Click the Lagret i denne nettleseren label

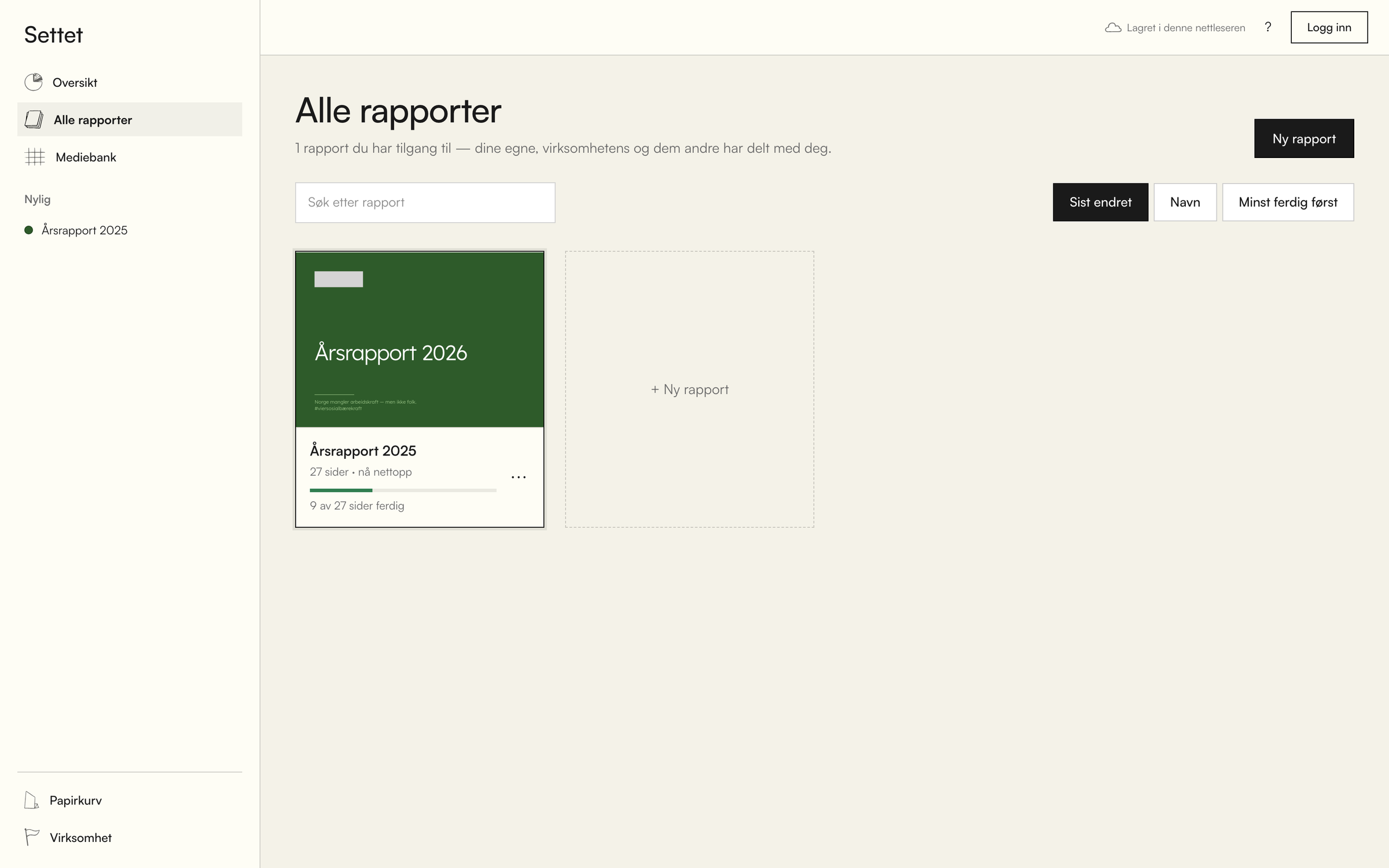click(1186, 28)
